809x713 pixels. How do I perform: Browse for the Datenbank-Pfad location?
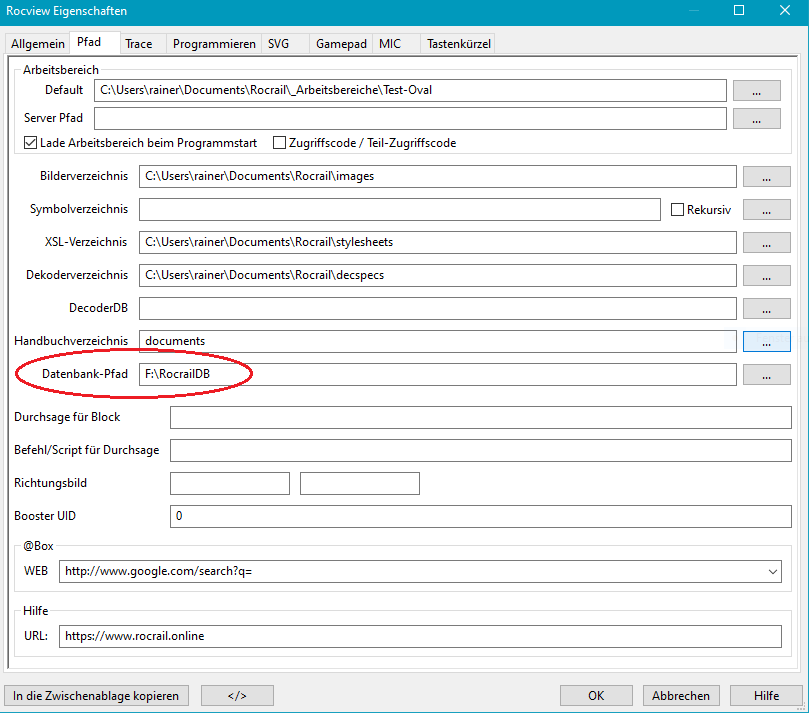tap(766, 375)
